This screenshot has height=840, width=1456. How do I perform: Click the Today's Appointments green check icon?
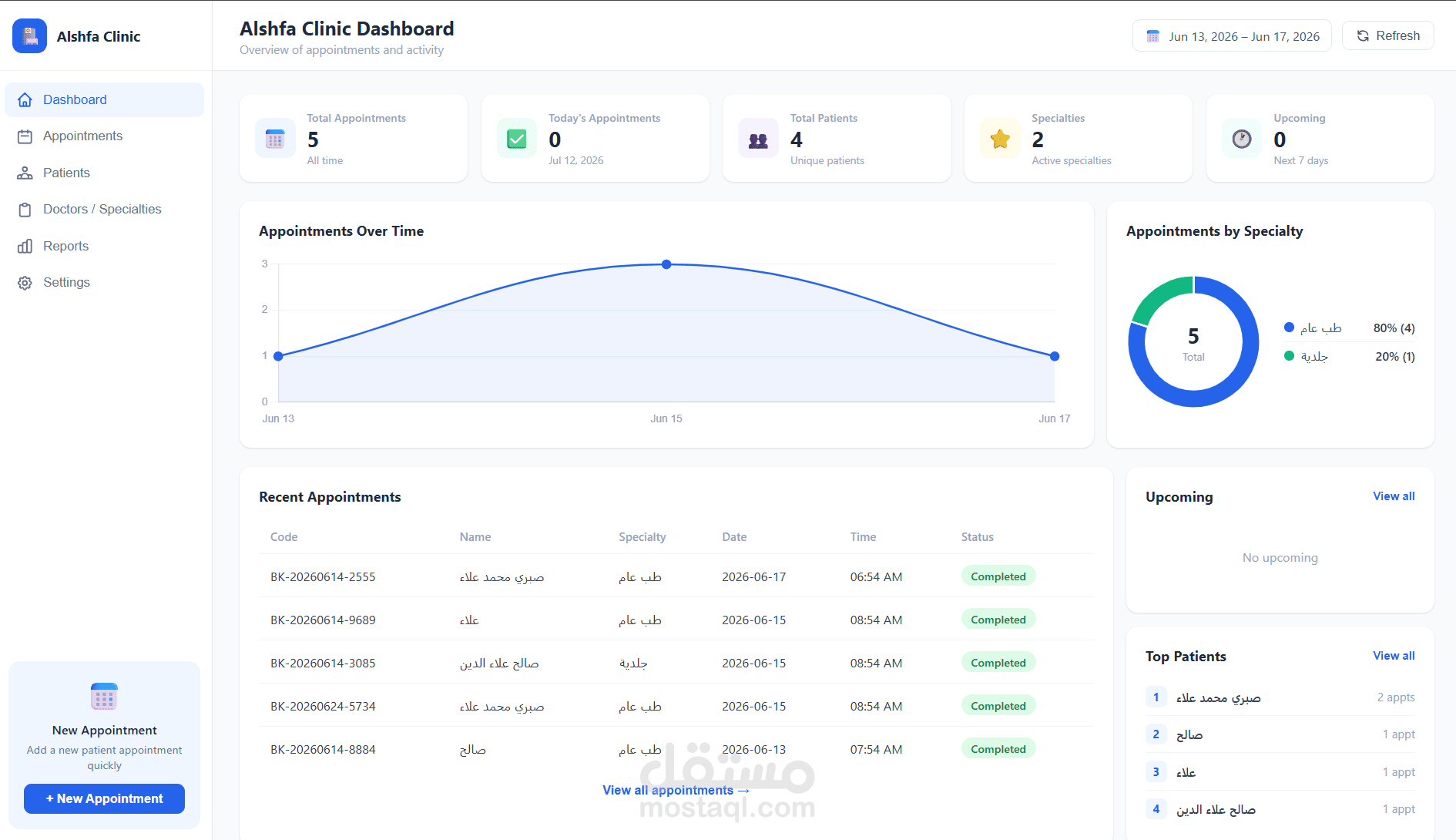(x=517, y=139)
